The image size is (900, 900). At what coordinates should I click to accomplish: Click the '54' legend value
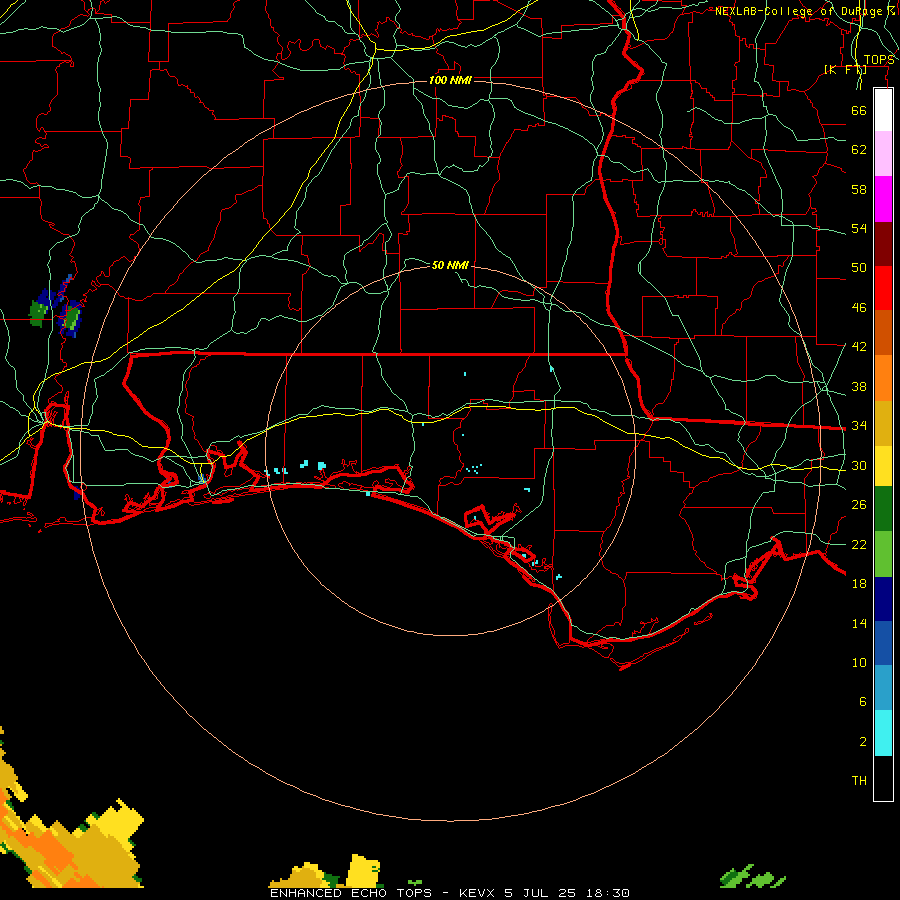(859, 228)
